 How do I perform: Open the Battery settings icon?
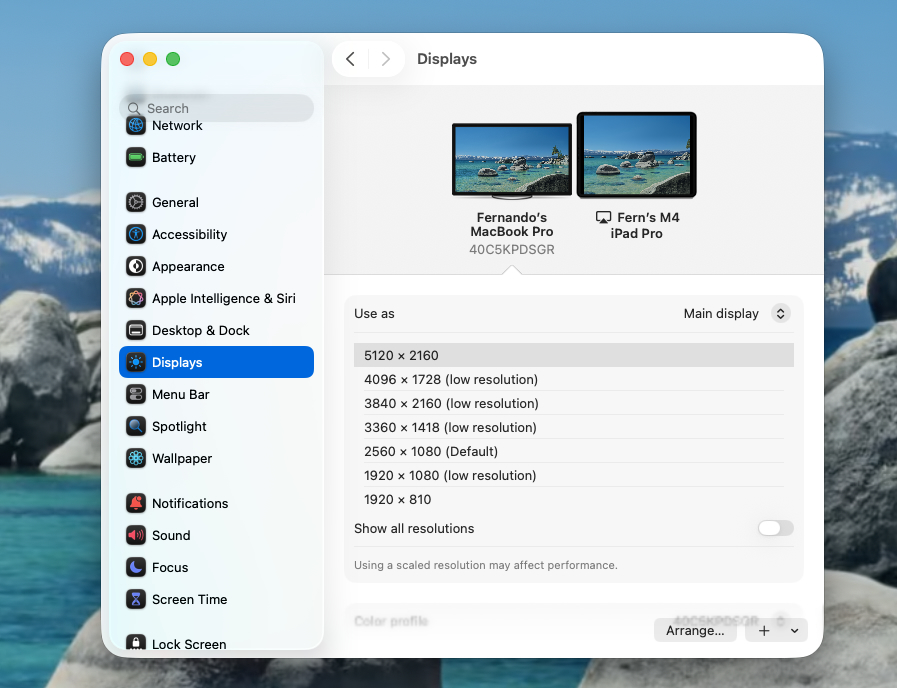click(136, 157)
